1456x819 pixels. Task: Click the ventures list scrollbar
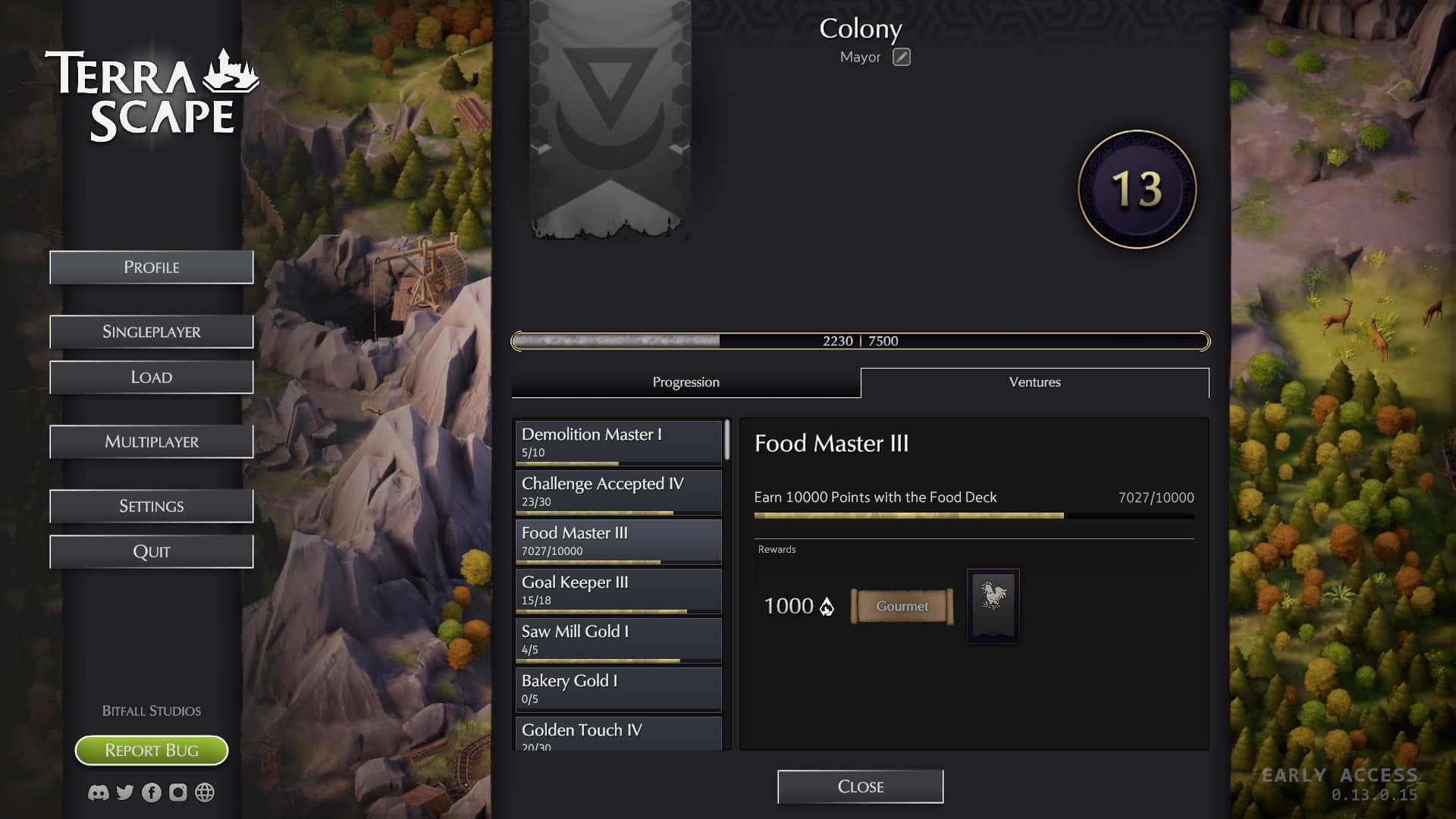tap(727, 440)
